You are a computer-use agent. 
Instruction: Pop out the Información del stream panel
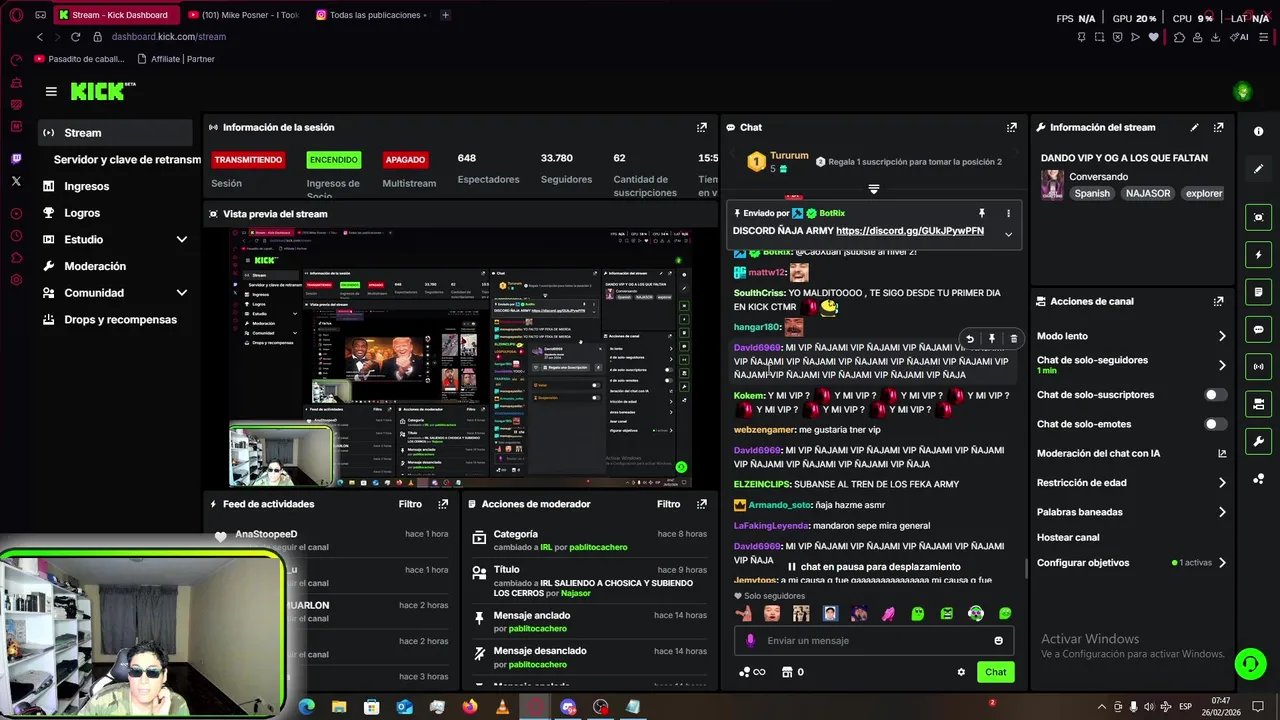pos(1218,128)
